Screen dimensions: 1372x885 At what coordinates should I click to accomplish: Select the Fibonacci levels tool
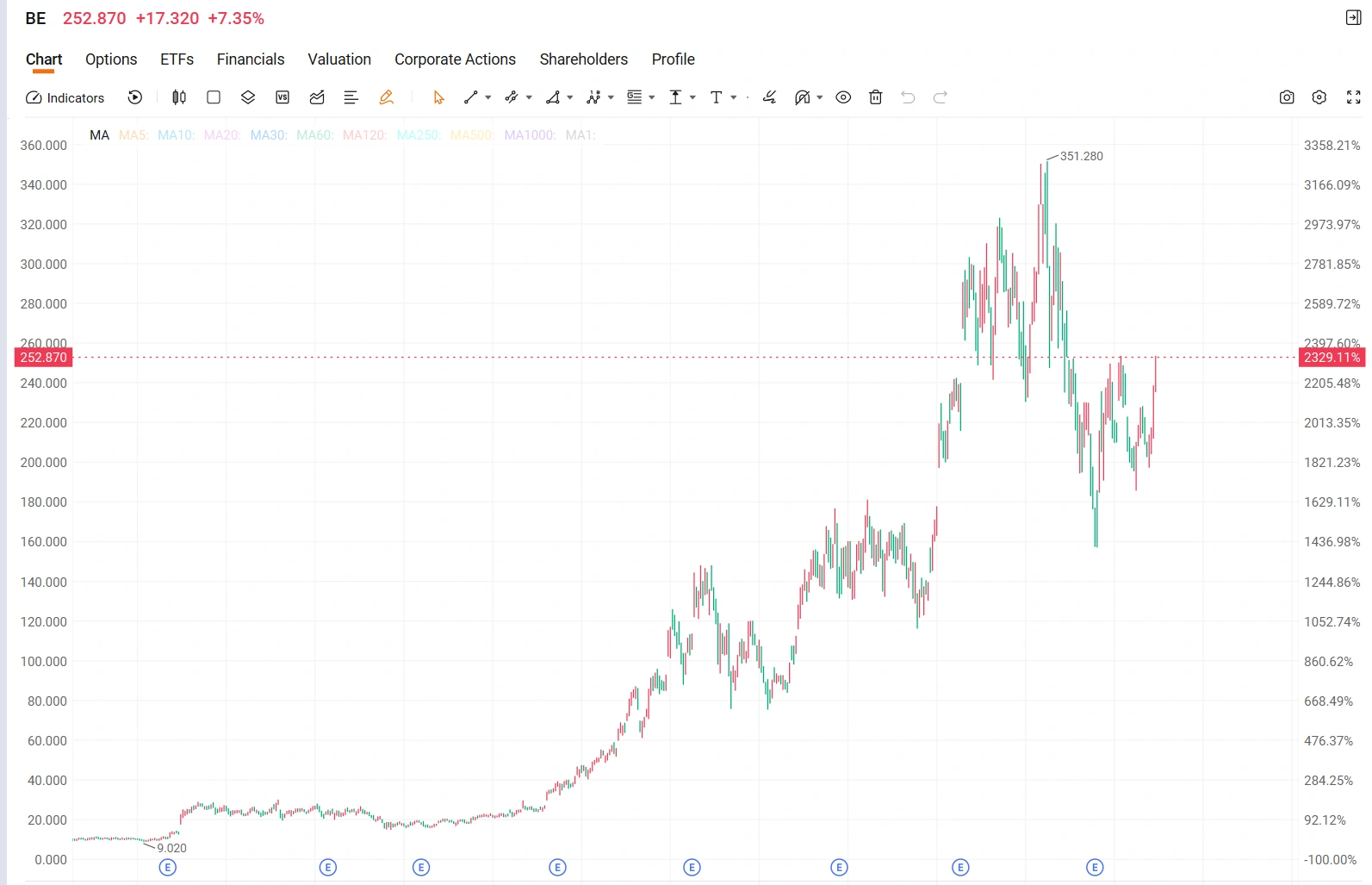coord(635,97)
